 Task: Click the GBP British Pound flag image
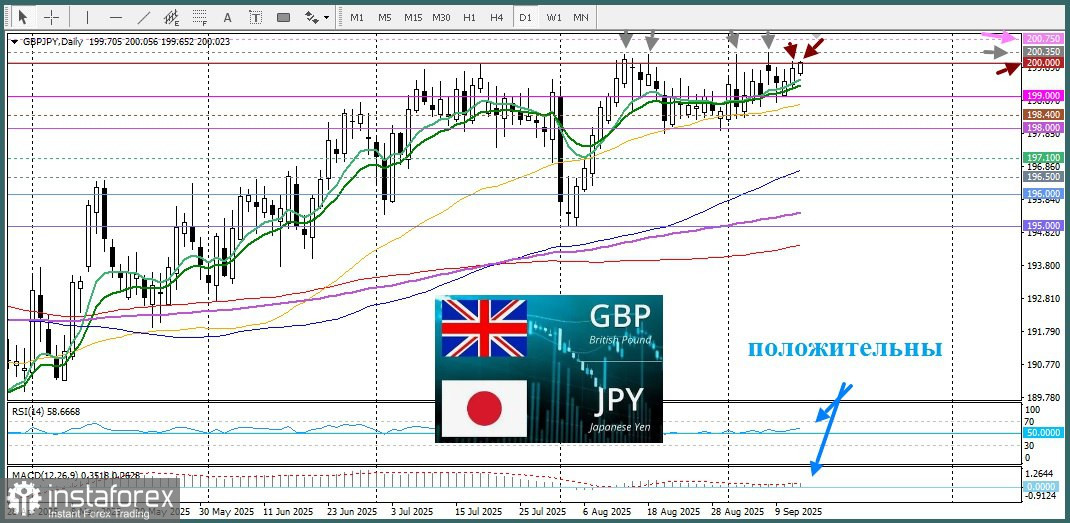(485, 328)
